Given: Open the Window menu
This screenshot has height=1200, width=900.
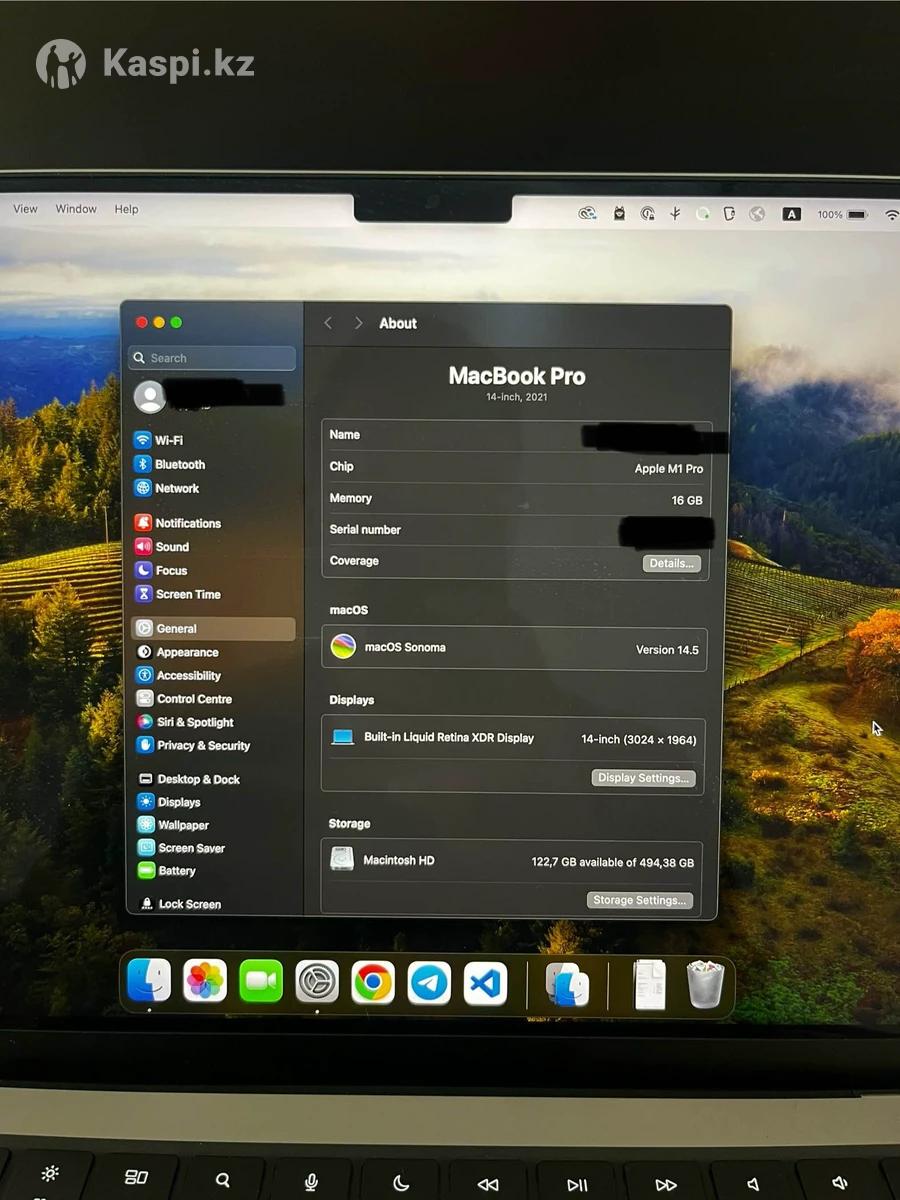Looking at the screenshot, I should pos(76,209).
